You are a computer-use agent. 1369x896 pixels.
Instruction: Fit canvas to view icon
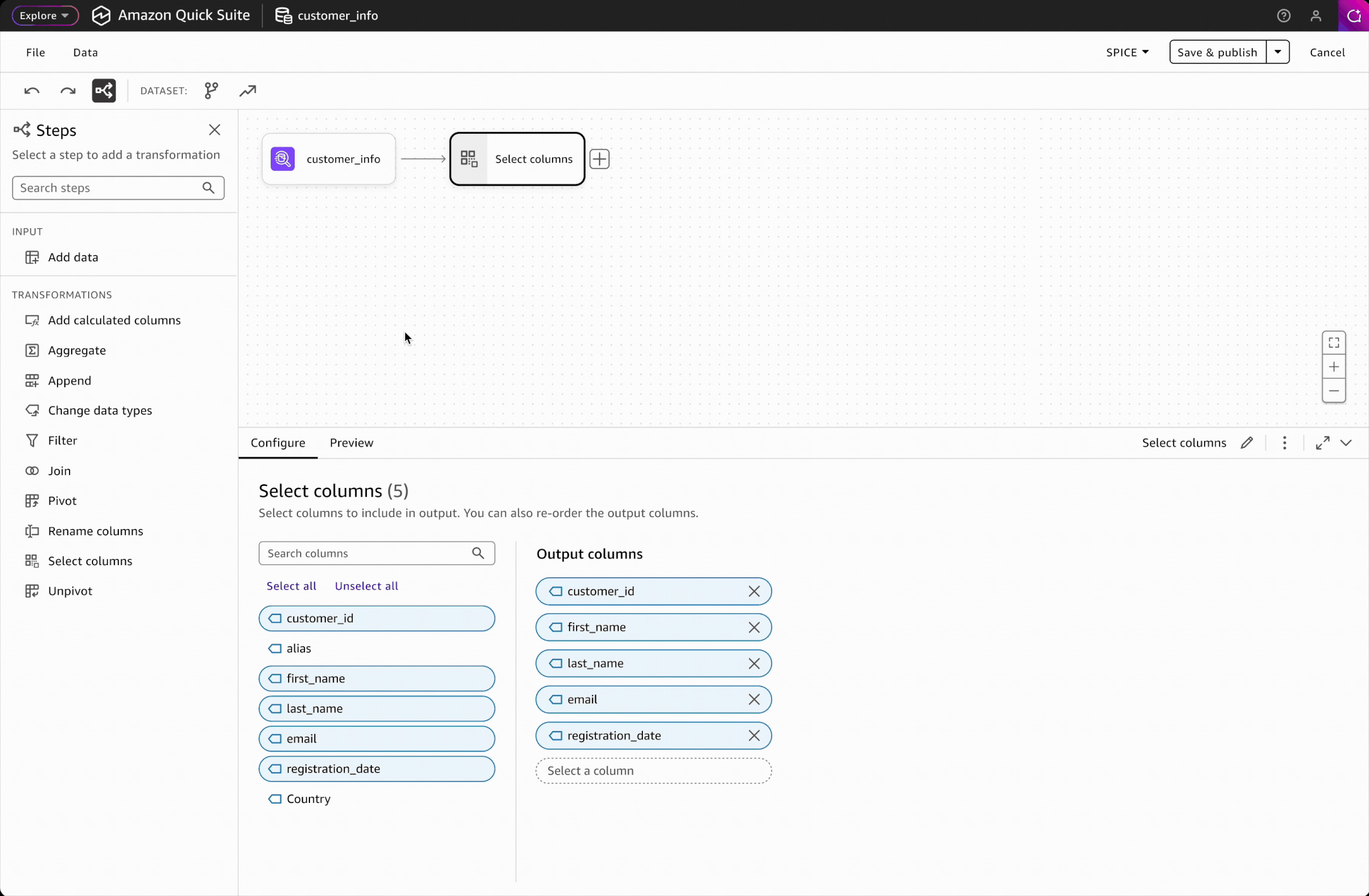[x=1333, y=343]
